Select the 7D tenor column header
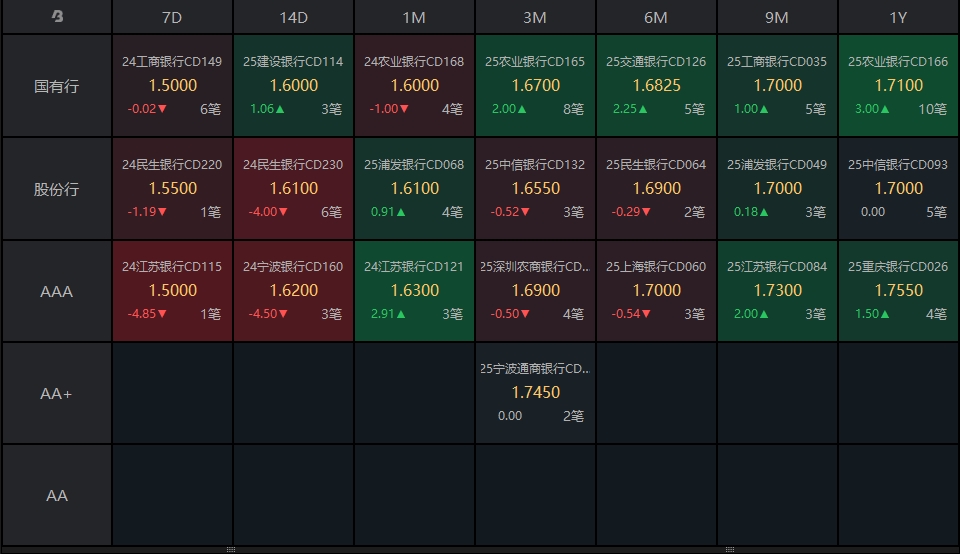The height and width of the screenshot is (554, 960). [x=172, y=17]
